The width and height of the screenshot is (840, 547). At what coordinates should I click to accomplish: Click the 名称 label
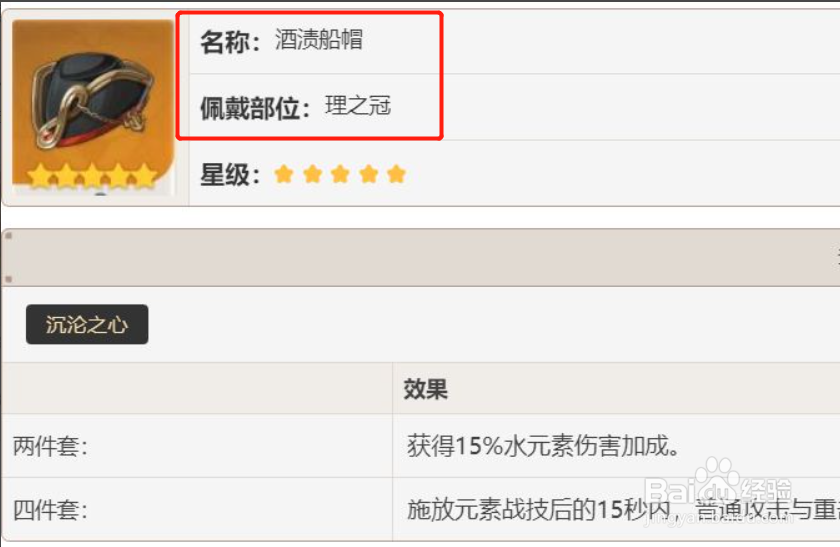coord(230,42)
